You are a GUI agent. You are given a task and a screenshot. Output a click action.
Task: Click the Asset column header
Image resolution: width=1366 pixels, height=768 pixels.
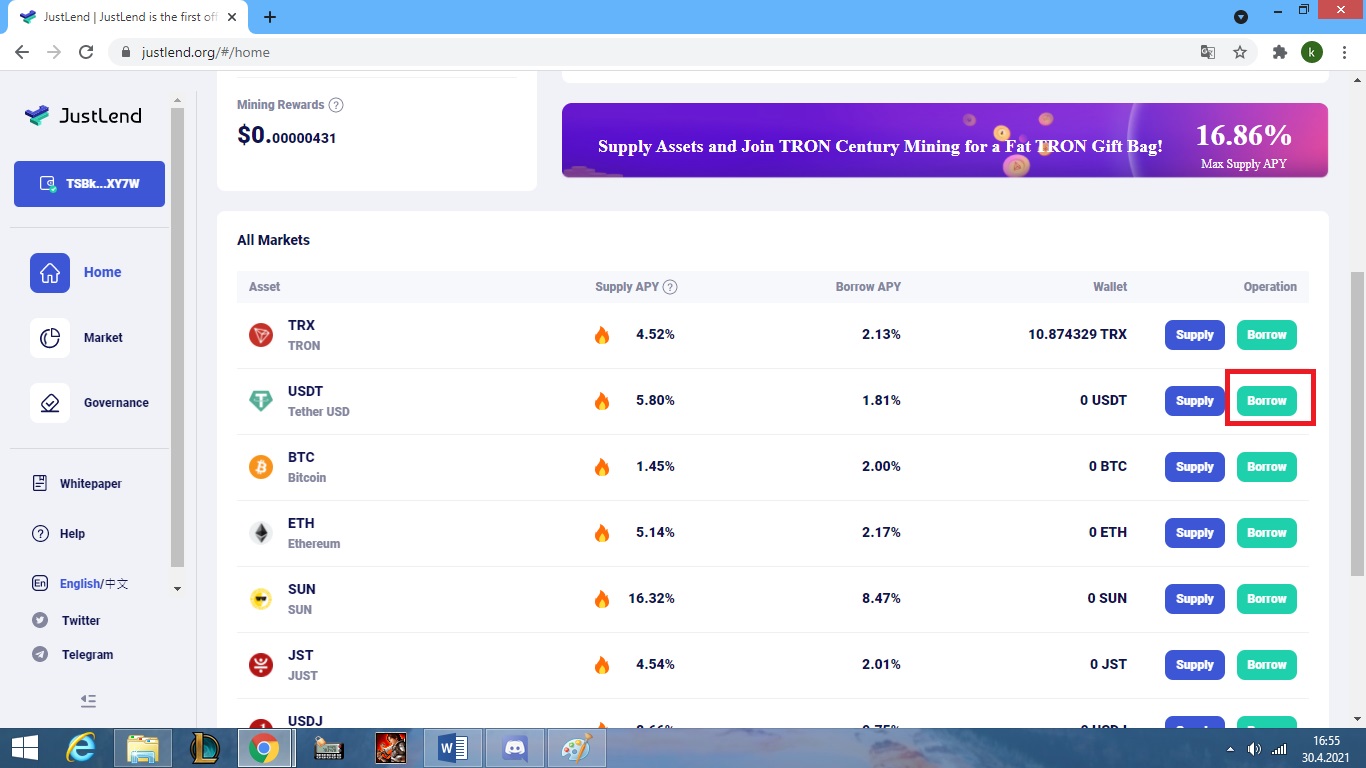(264, 287)
